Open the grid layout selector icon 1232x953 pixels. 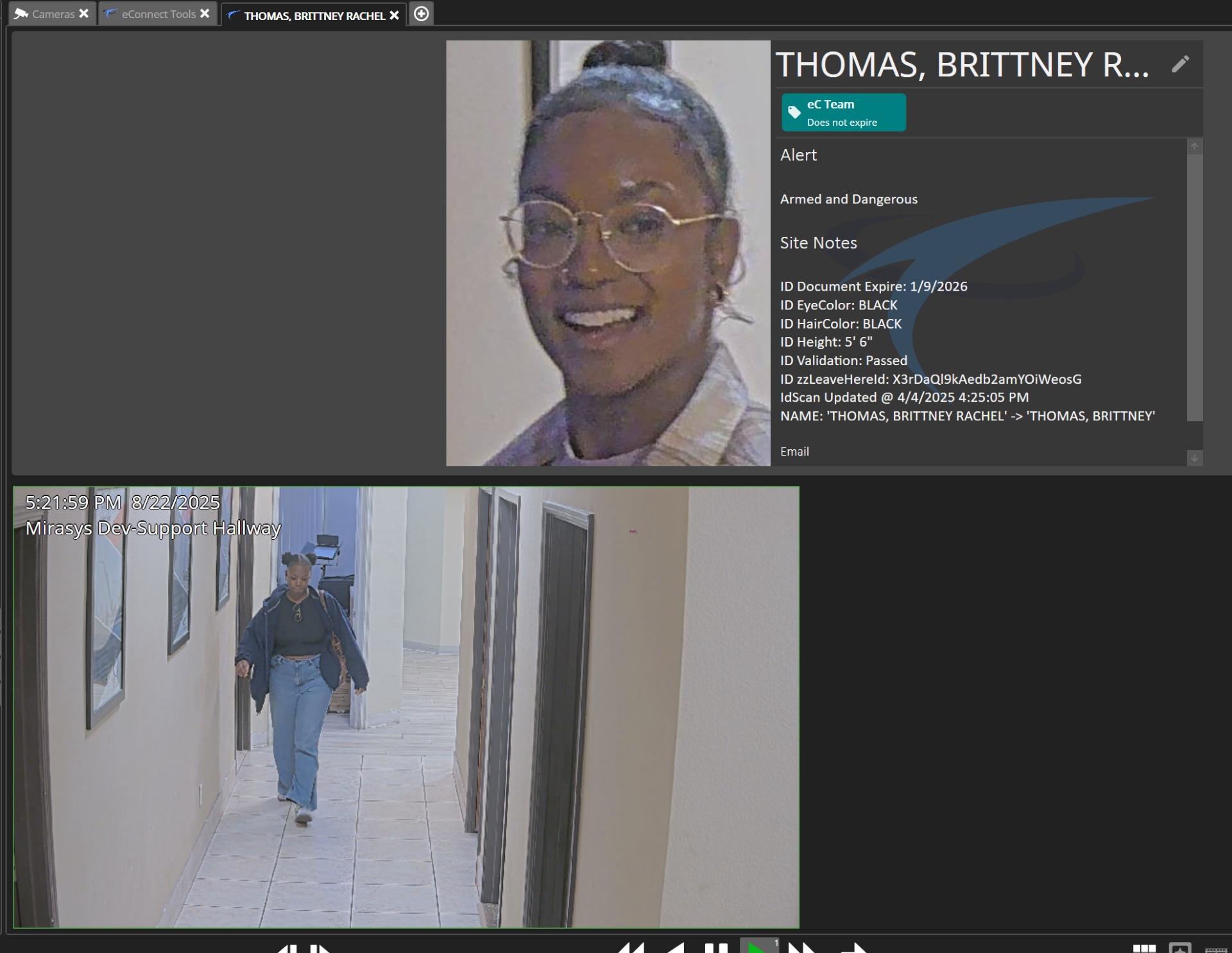tap(1143, 949)
